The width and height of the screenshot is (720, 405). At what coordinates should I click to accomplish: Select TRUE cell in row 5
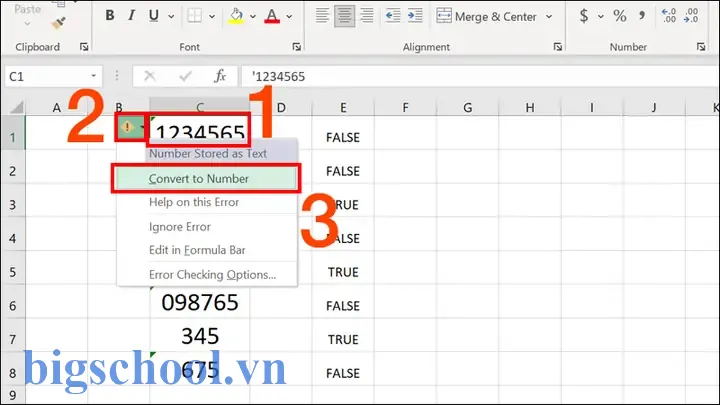(x=343, y=272)
